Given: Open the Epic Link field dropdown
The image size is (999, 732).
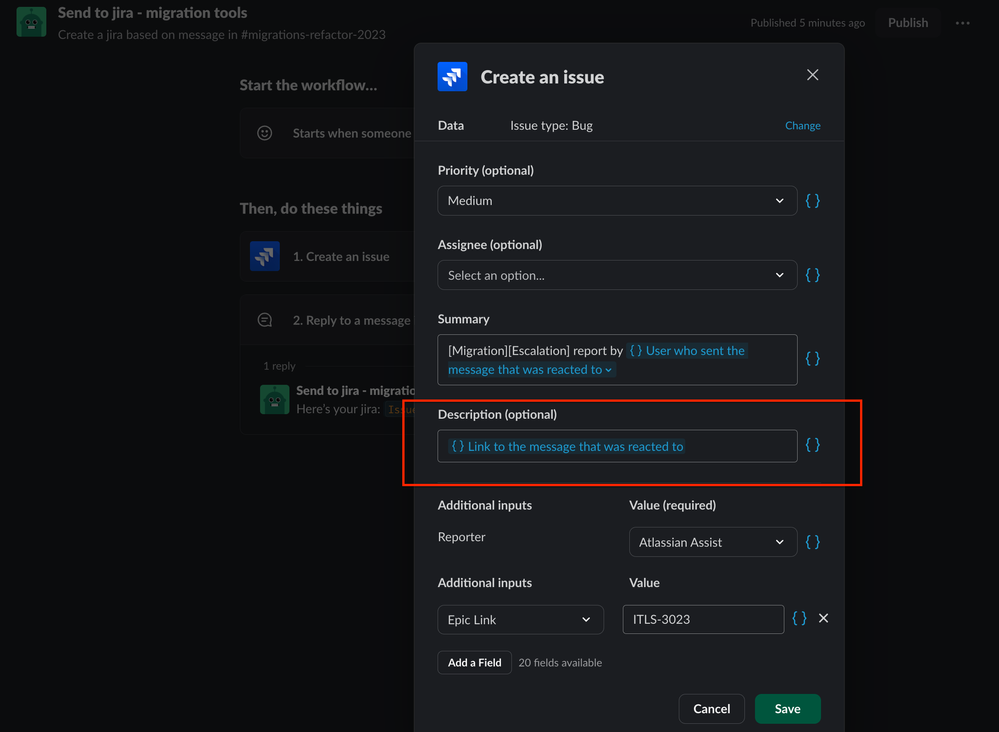Looking at the screenshot, I should [520, 620].
